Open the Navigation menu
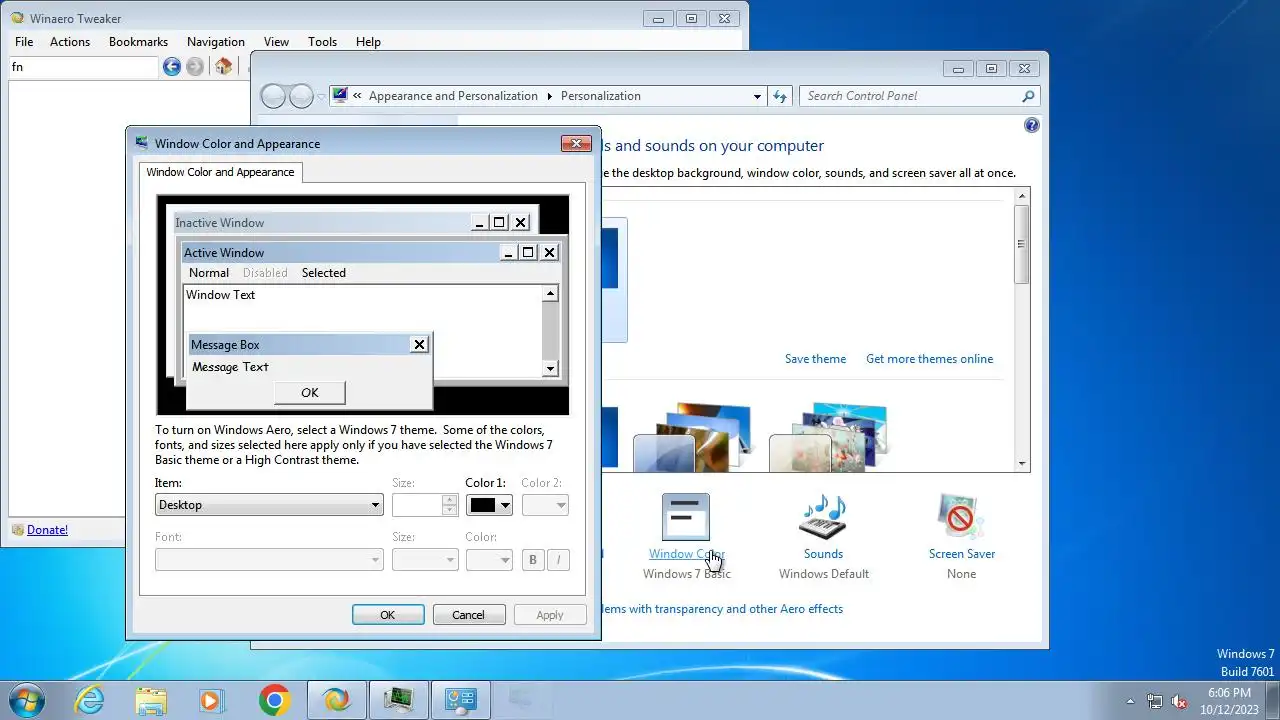Screen dimensions: 1280x720 click(x=216, y=42)
